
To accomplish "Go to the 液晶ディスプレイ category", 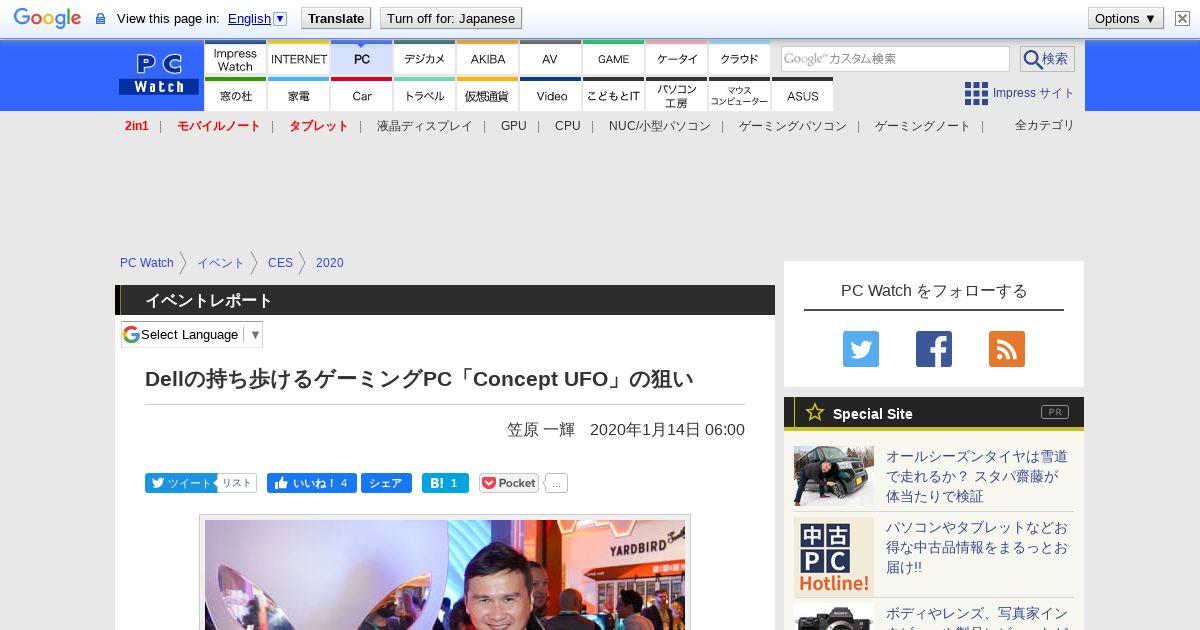I will (x=425, y=126).
